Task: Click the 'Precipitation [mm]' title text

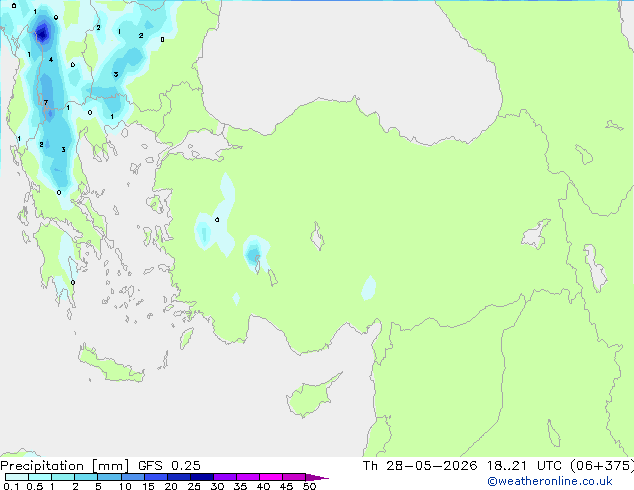Action: pos(65,466)
